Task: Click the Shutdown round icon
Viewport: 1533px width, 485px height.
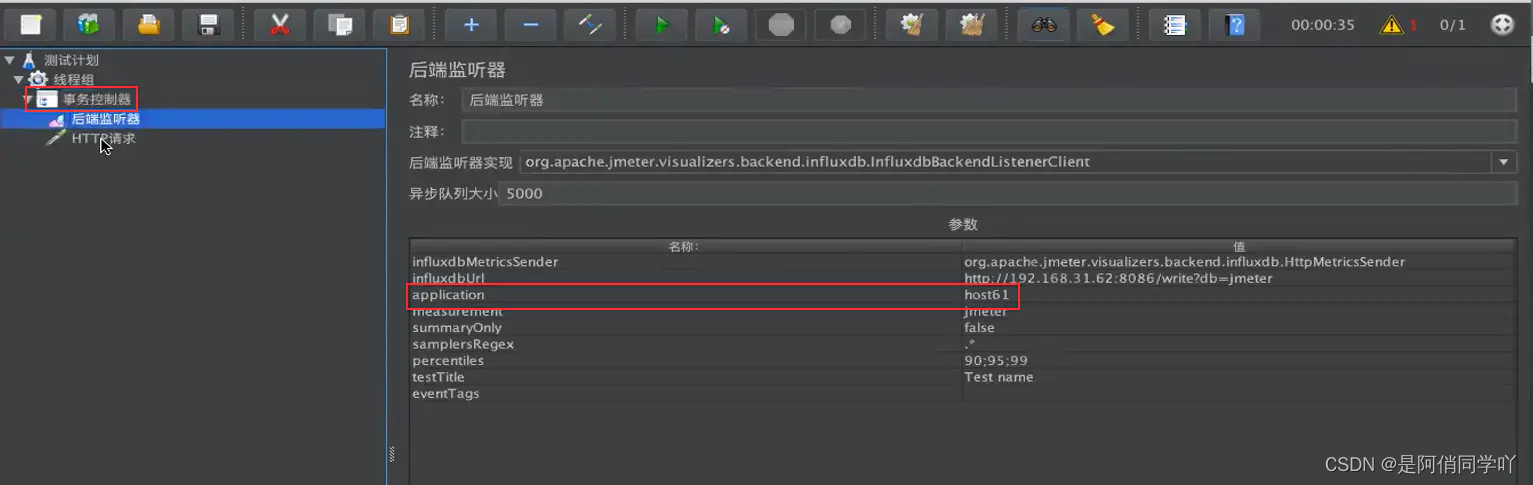Action: (840, 24)
